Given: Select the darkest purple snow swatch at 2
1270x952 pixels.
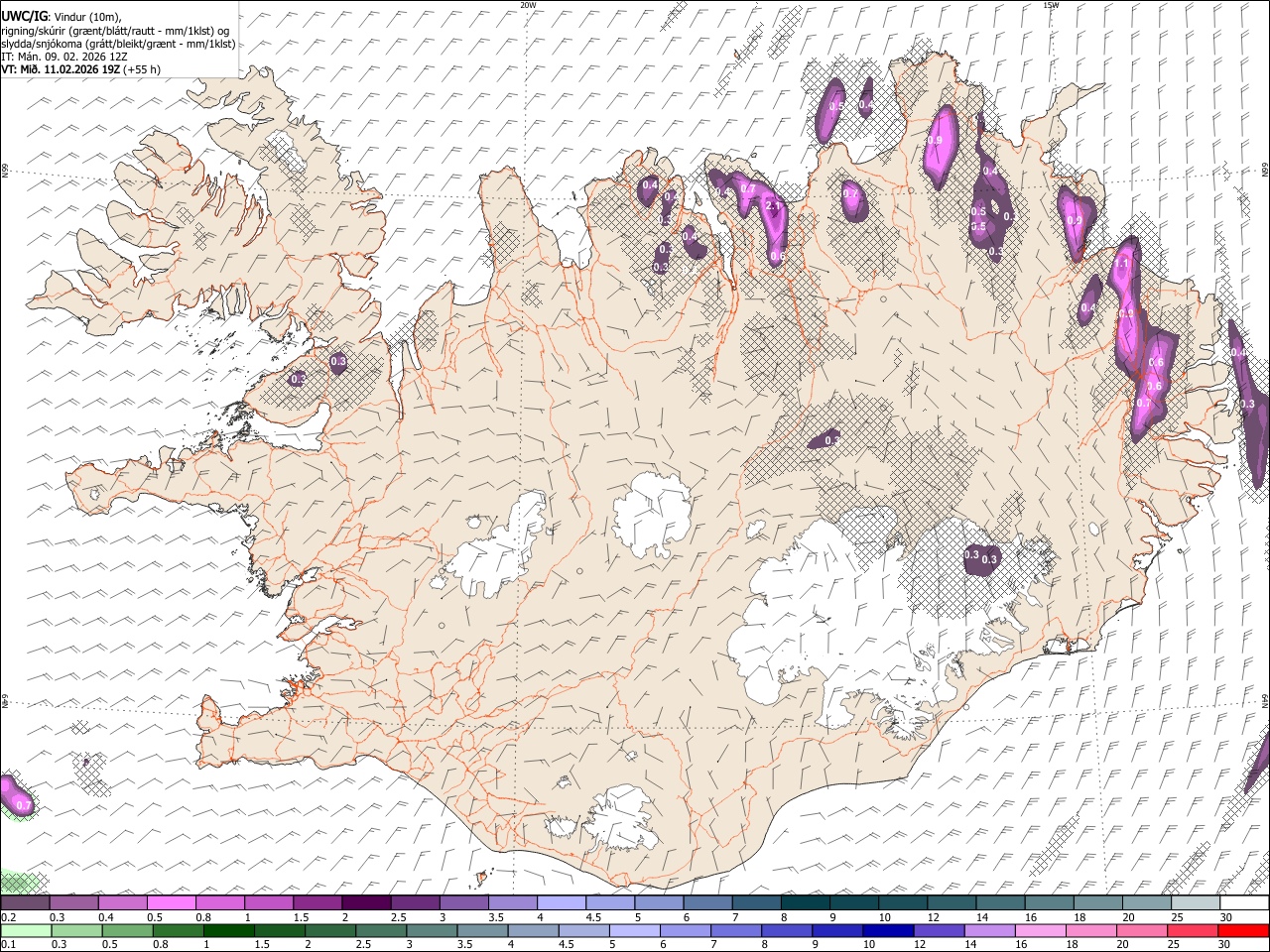Looking at the screenshot, I should (x=366, y=903).
